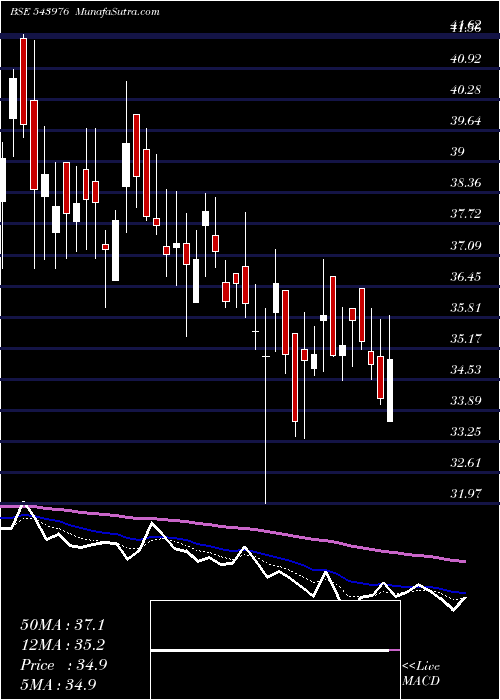Image resolution: width=500 pixels, height=700 pixels.
Task: Click the 38.36 price axis label
Action: coord(466,183)
